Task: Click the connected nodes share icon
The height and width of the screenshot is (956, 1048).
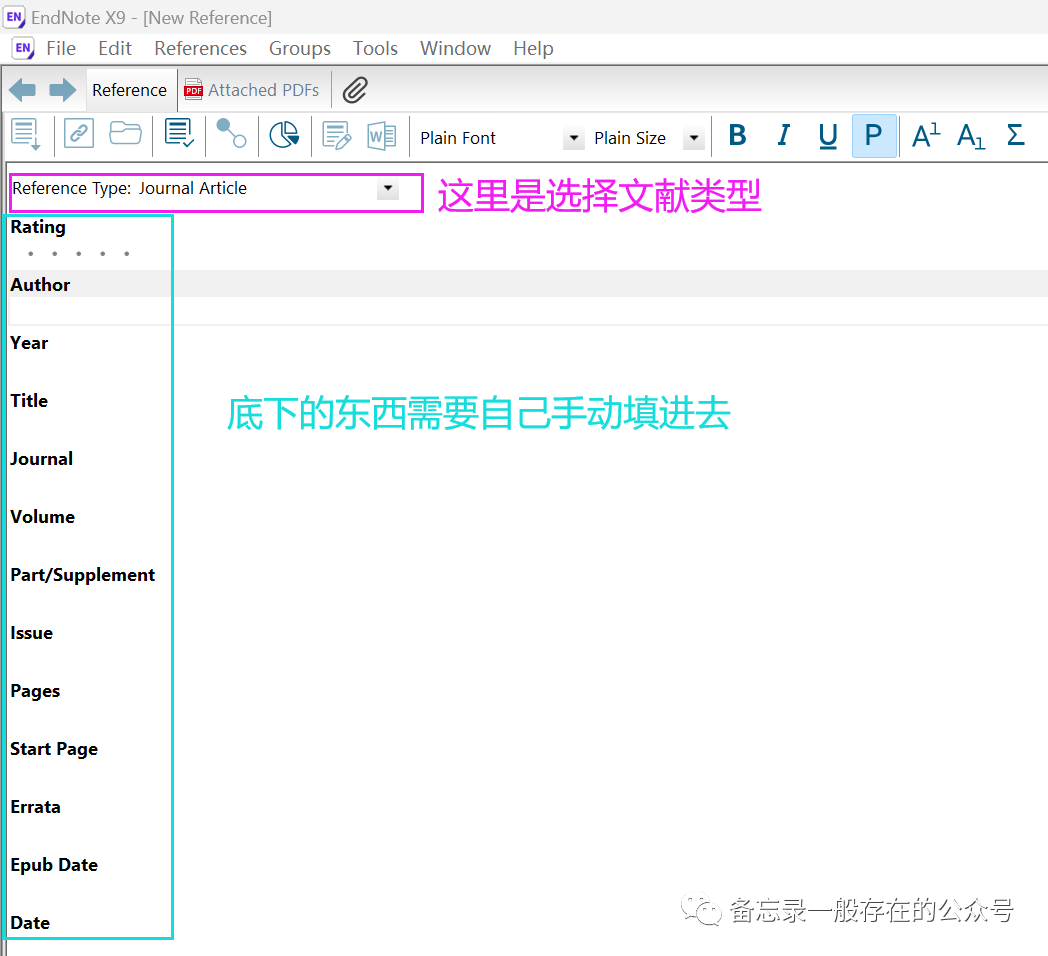Action: click(231, 133)
